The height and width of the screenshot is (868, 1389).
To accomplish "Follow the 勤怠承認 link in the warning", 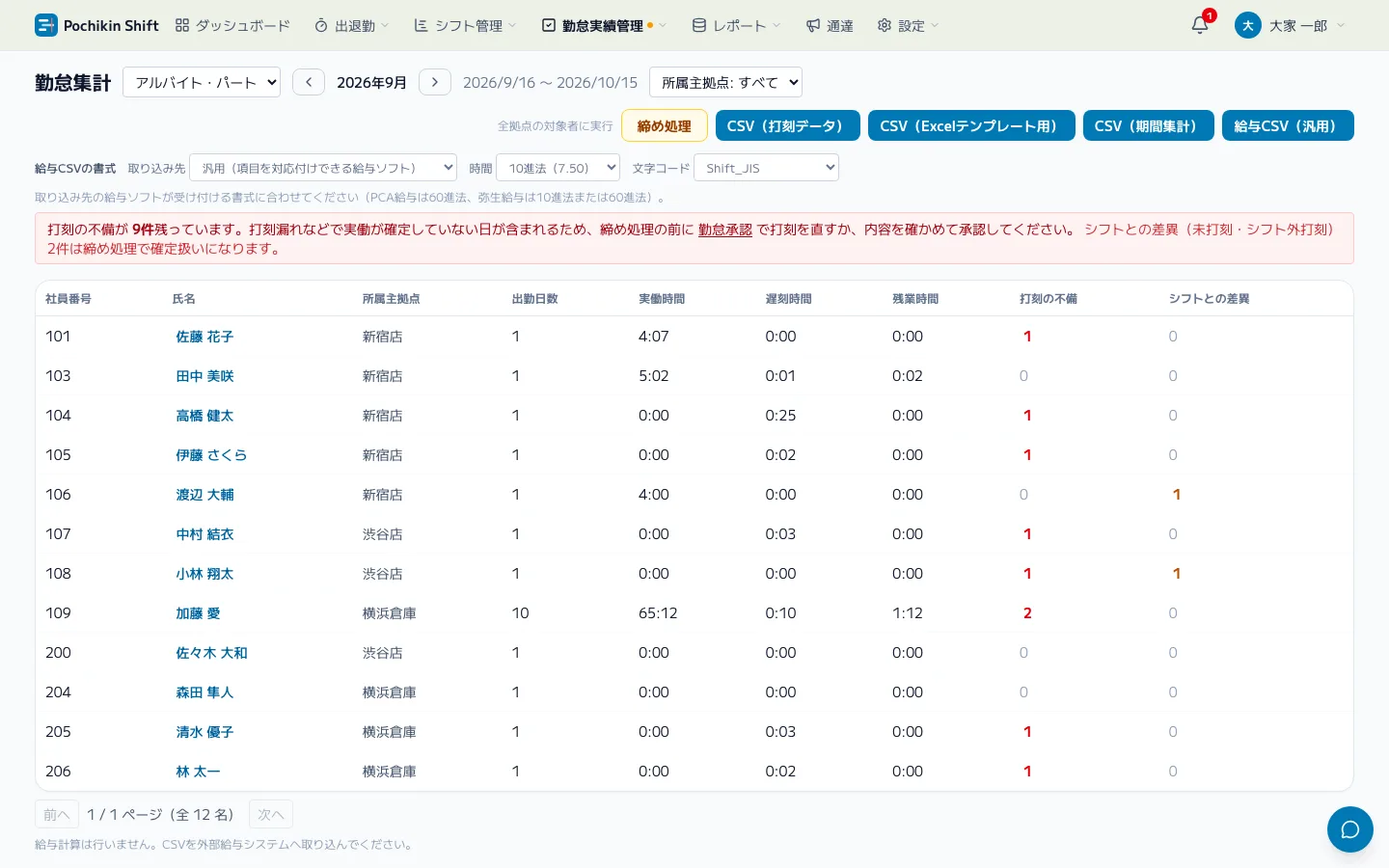I will [x=725, y=230].
